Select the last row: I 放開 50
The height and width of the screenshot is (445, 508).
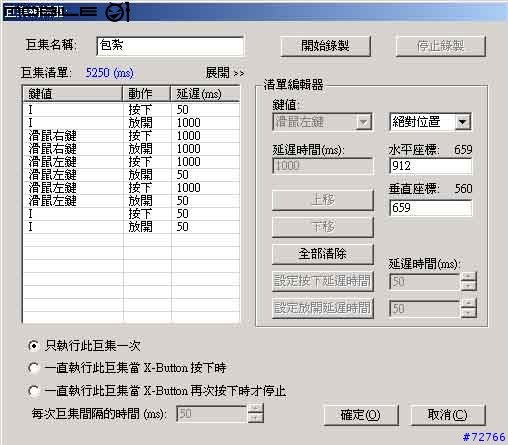131,227
